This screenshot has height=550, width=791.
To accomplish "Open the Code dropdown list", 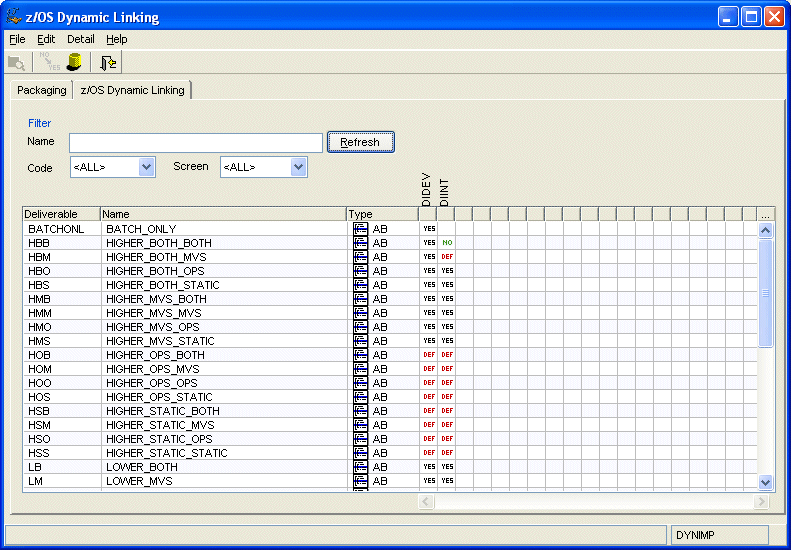I will 147,167.
